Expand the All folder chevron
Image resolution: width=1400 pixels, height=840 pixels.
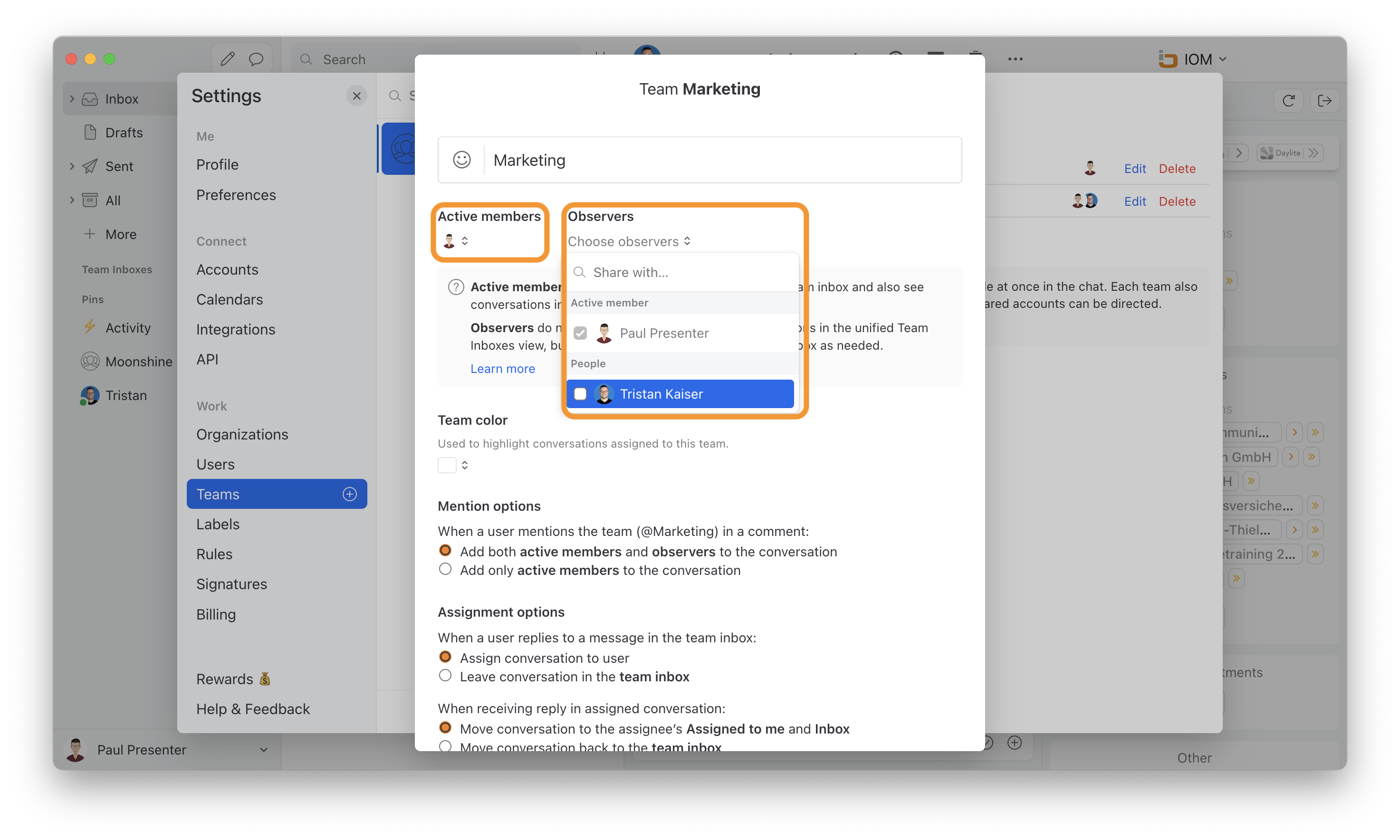[x=72, y=200]
